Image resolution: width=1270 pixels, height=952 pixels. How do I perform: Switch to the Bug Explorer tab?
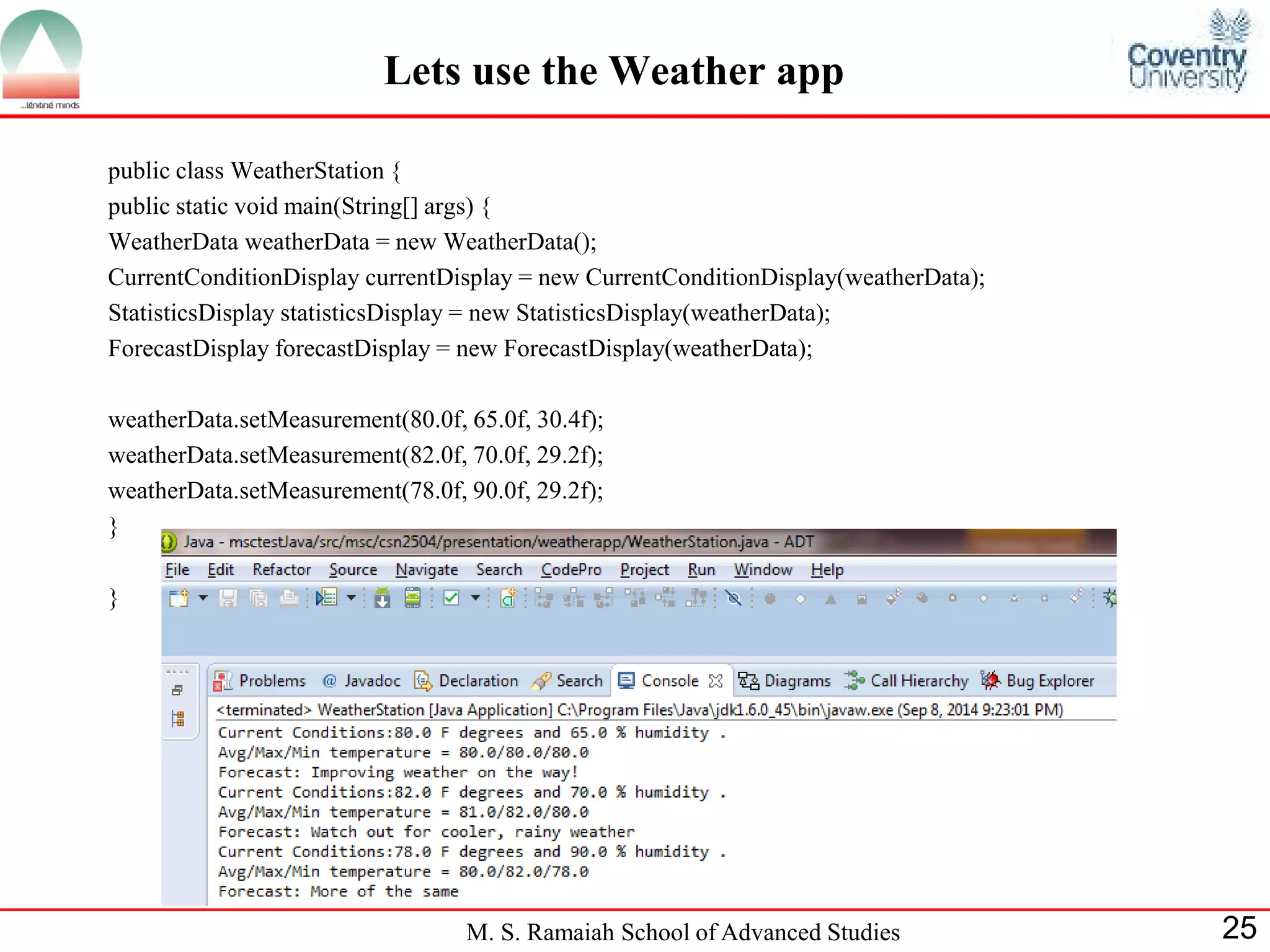click(x=1037, y=681)
